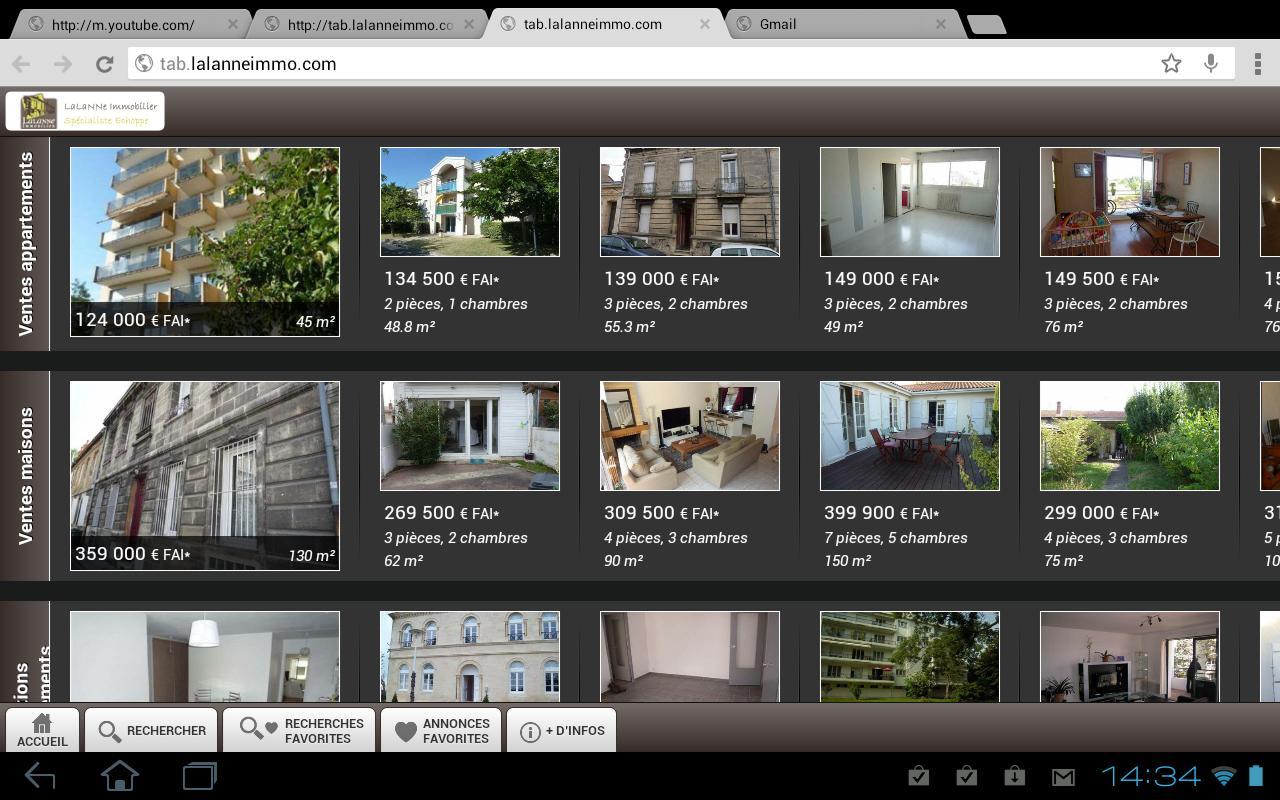Open the 139 000 € apartment thumbnail
The height and width of the screenshot is (800, 1280).
tap(690, 202)
